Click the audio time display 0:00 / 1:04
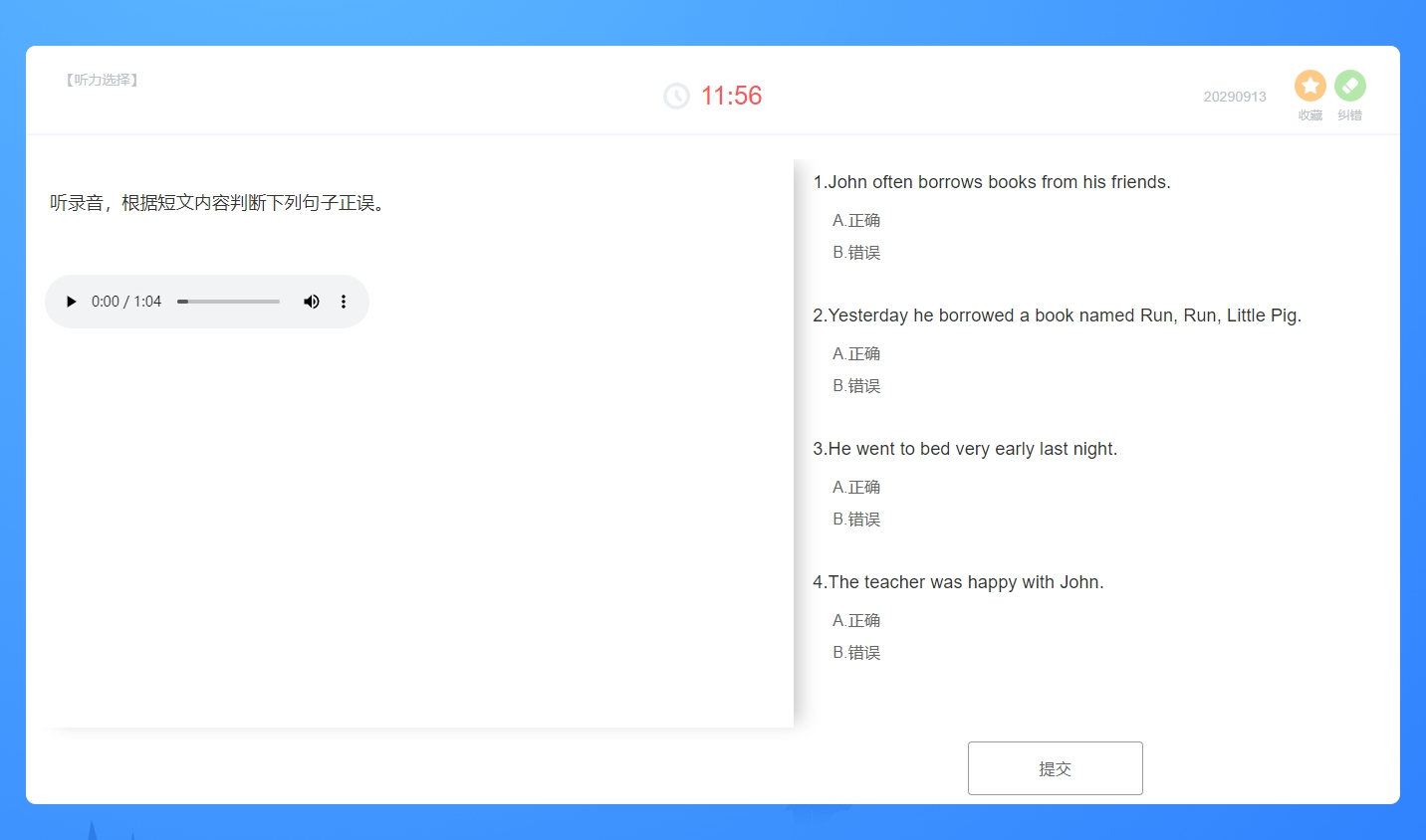This screenshot has height=840, width=1426. (126, 302)
